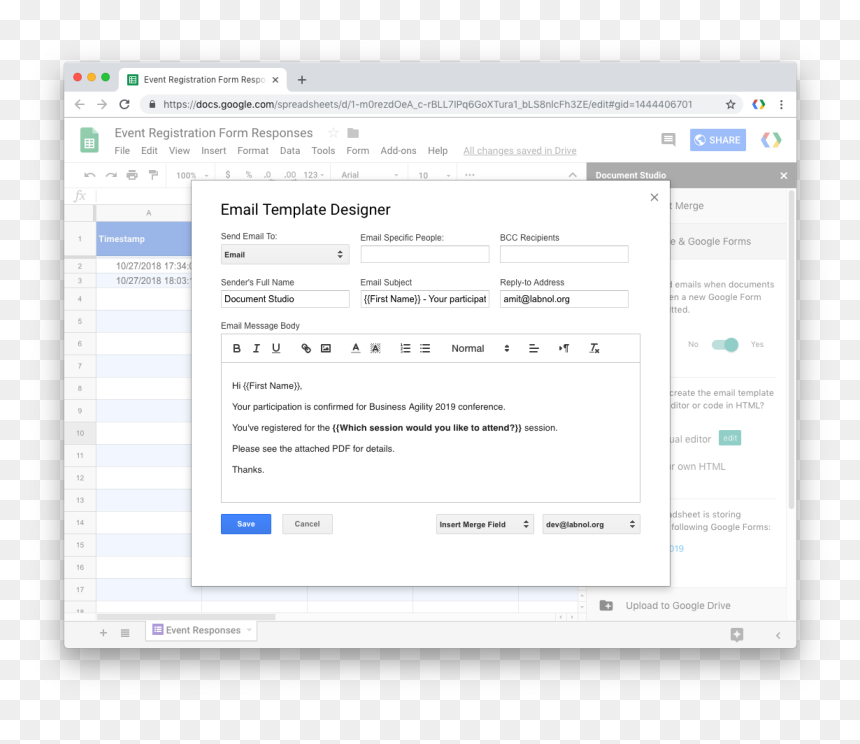Add a new sheet with plus icon
The height and width of the screenshot is (744, 860).
[x=103, y=633]
